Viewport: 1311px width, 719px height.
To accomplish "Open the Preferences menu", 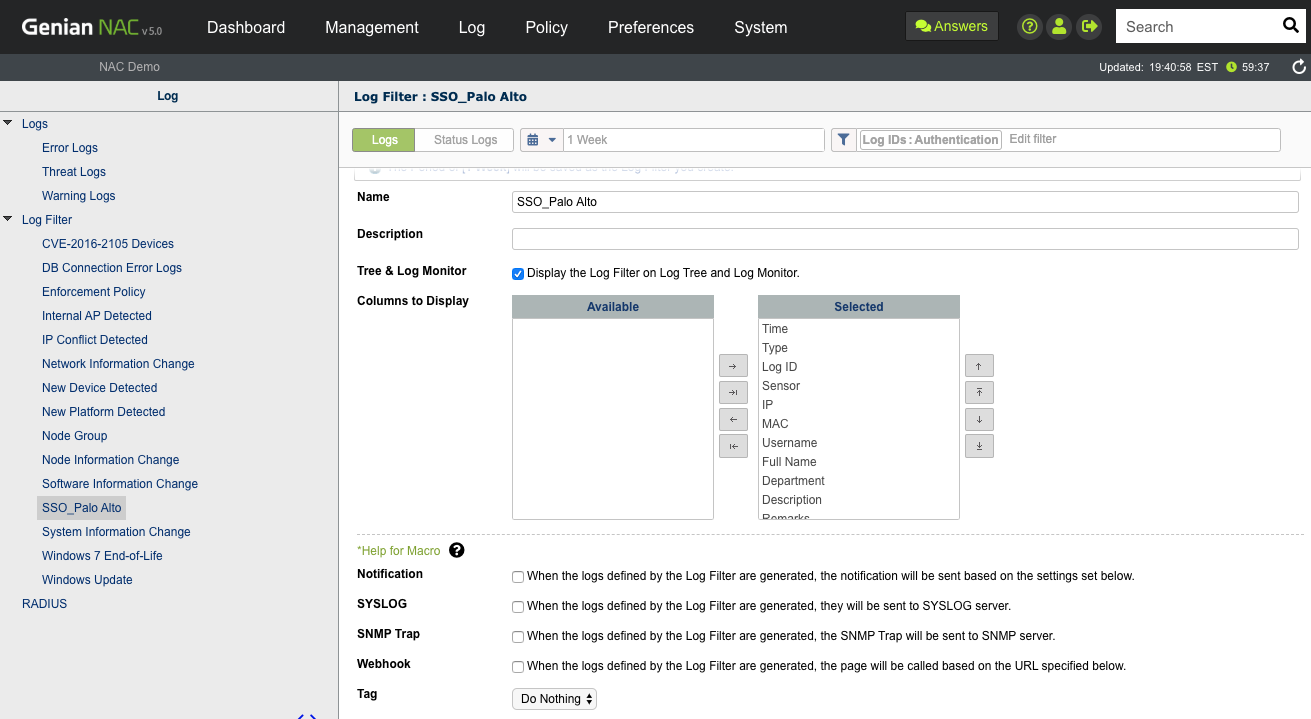I will click(651, 27).
